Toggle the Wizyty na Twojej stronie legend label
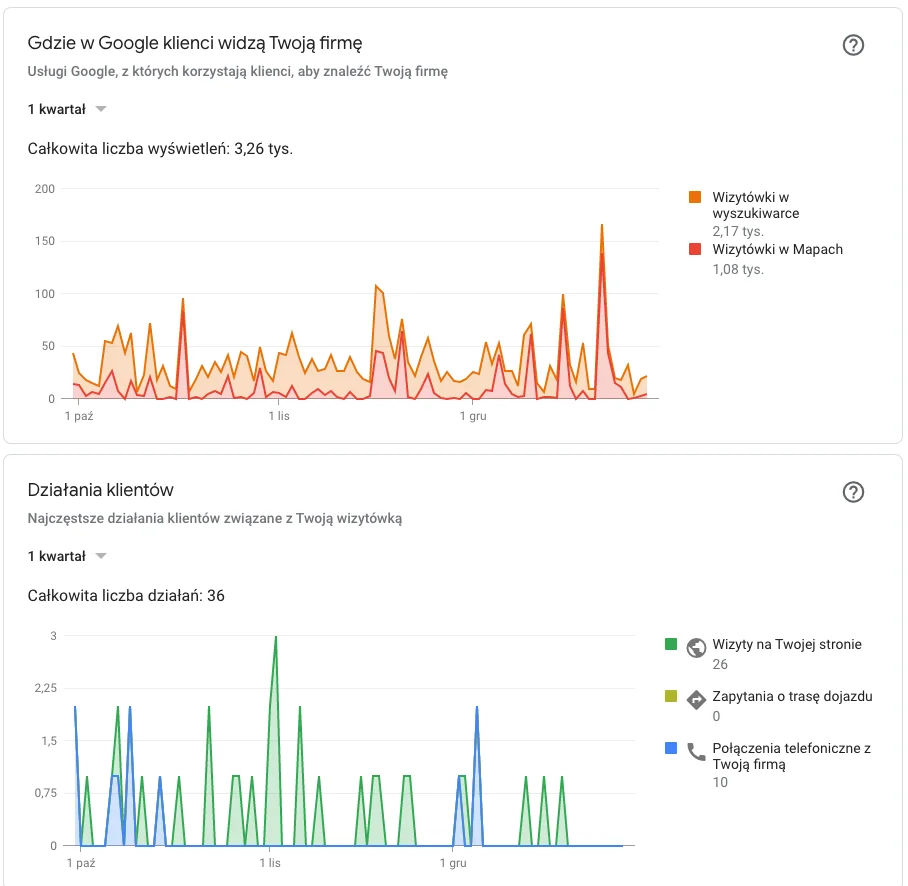Viewport: 908px width, 886px height. [786, 644]
